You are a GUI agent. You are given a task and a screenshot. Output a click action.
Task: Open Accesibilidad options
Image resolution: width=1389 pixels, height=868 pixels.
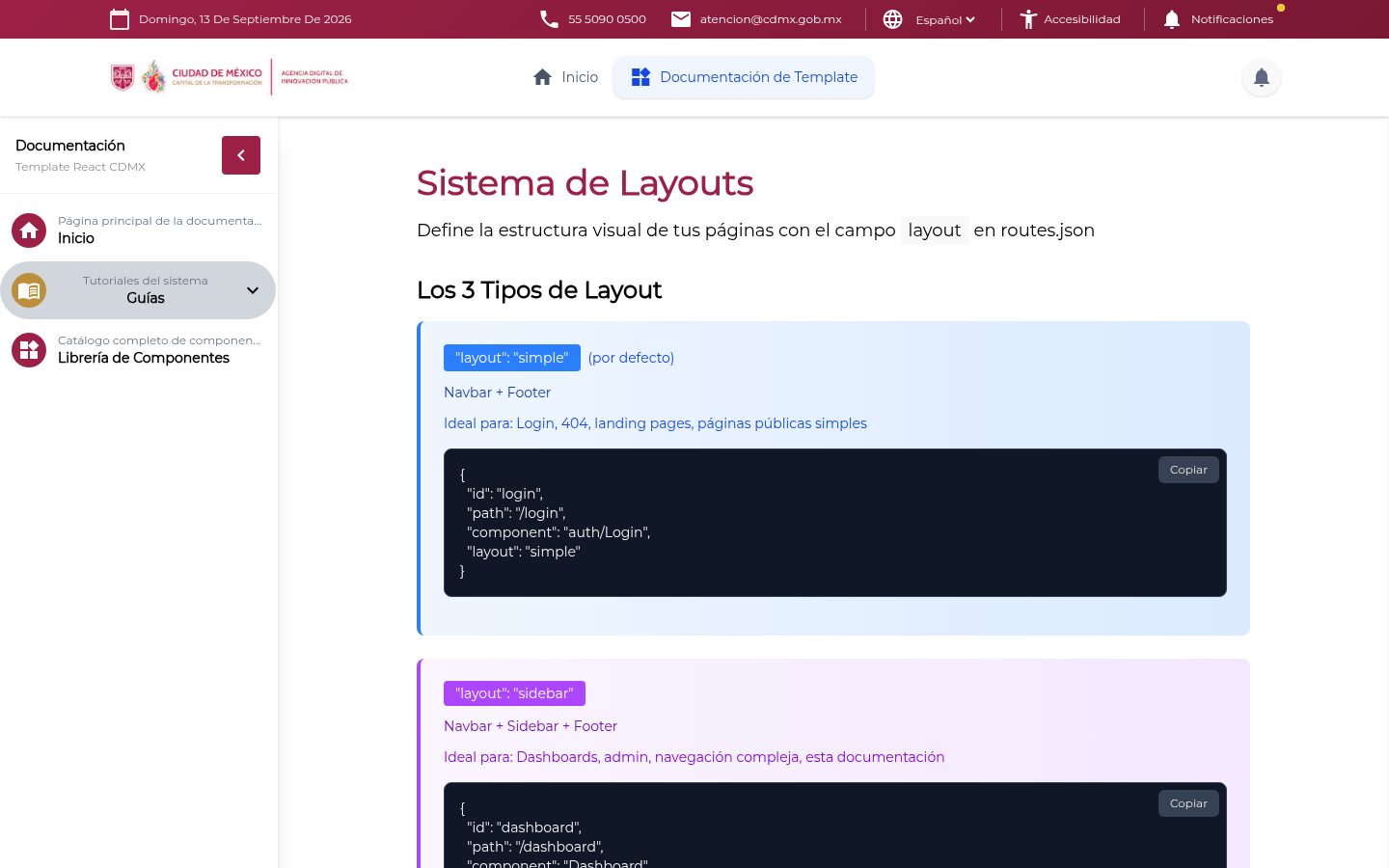1070,19
